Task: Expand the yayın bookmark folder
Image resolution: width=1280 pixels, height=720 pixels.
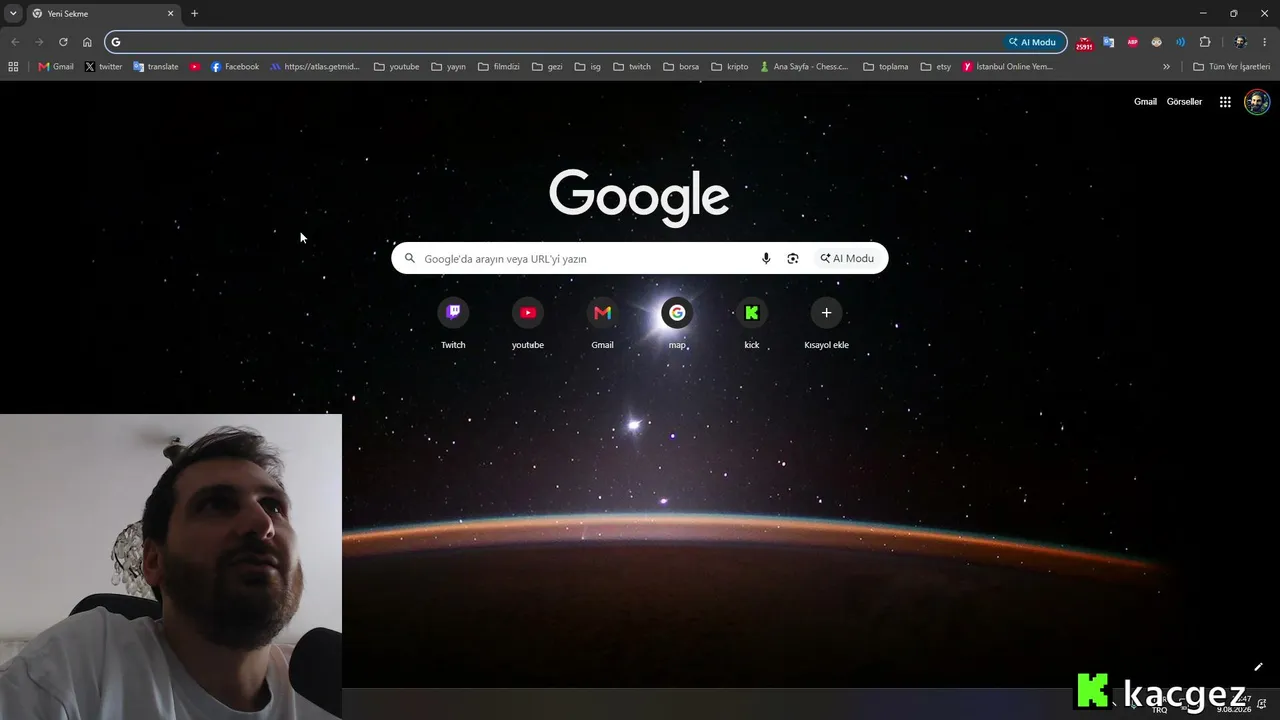Action: (x=449, y=67)
